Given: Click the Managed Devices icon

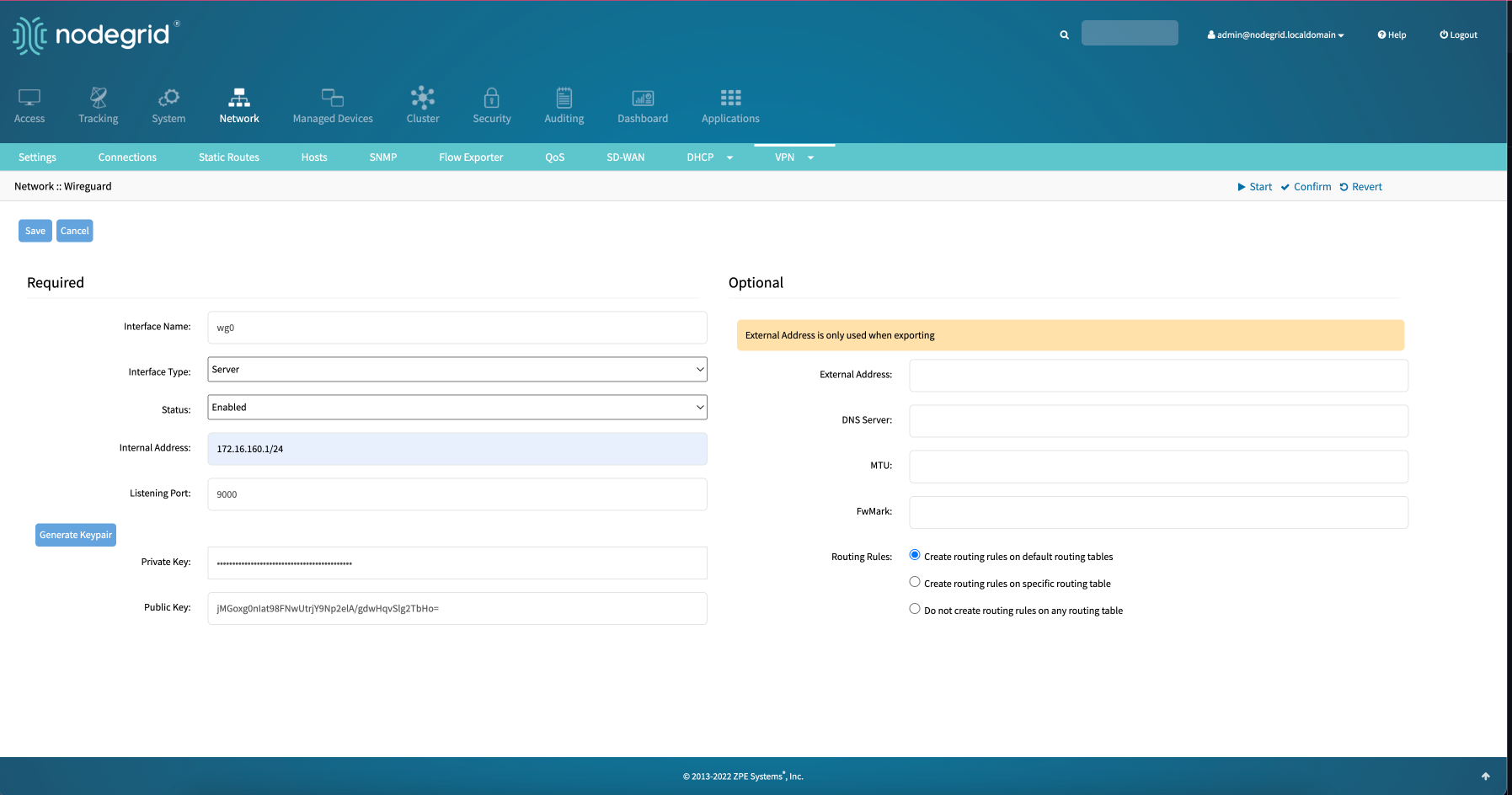Looking at the screenshot, I should pos(332,97).
